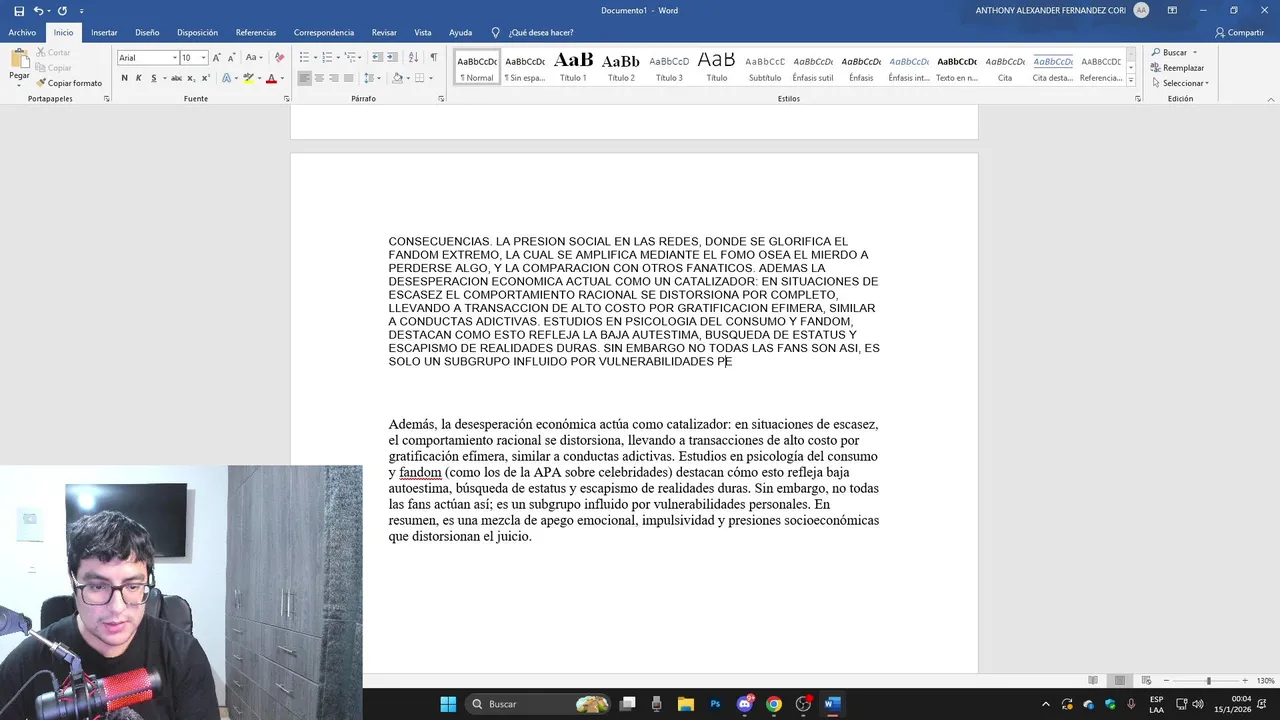Apply subscript formatting
The image size is (1280, 720).
pos(191,78)
